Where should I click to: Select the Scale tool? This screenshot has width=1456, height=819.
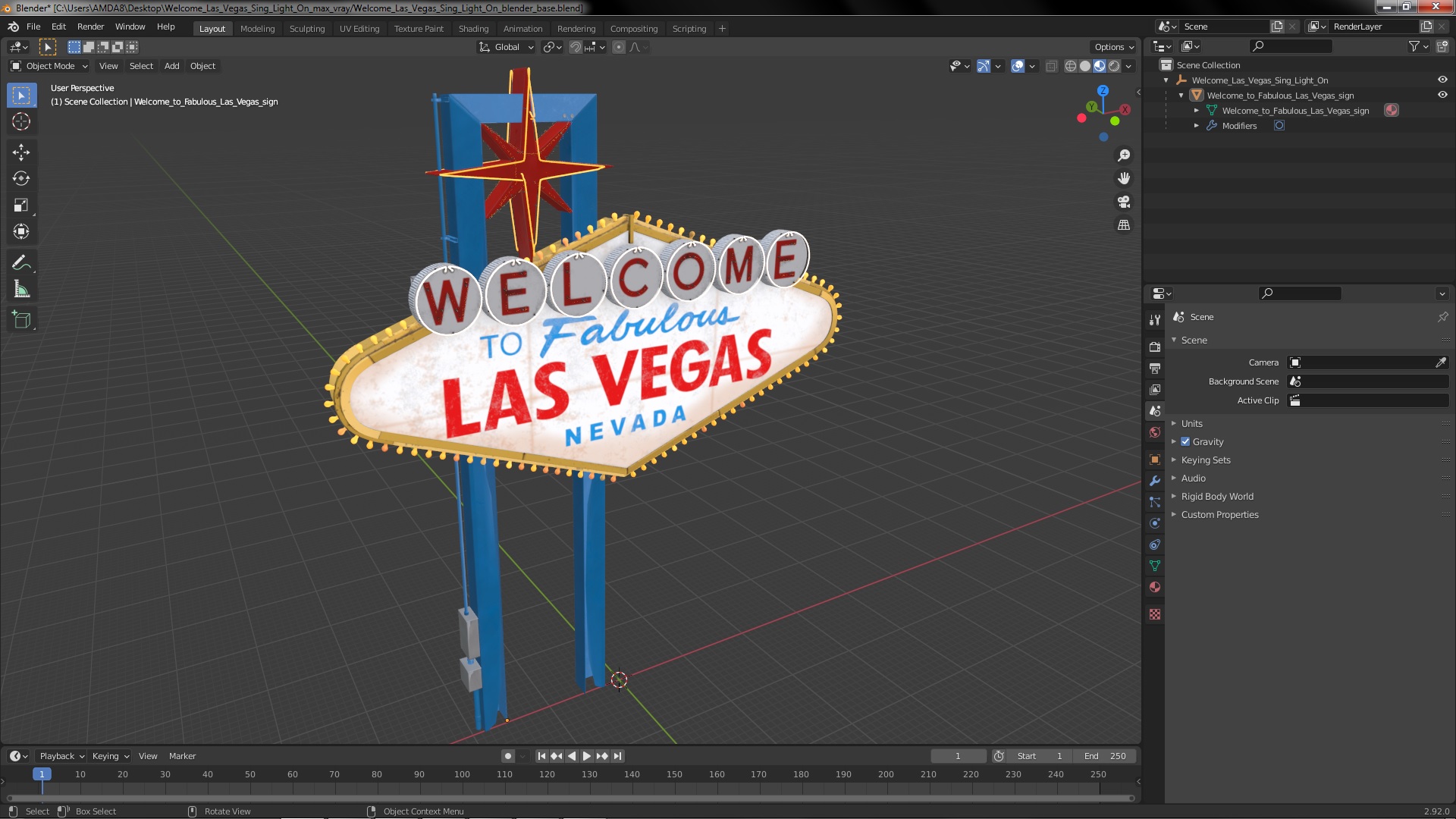[21, 206]
